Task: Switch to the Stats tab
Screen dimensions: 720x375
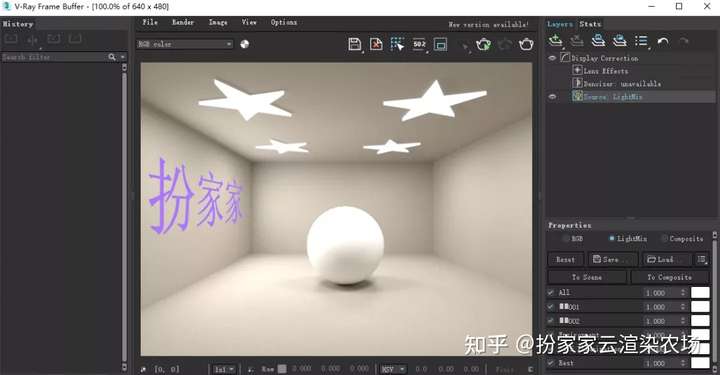Action: 590,24
